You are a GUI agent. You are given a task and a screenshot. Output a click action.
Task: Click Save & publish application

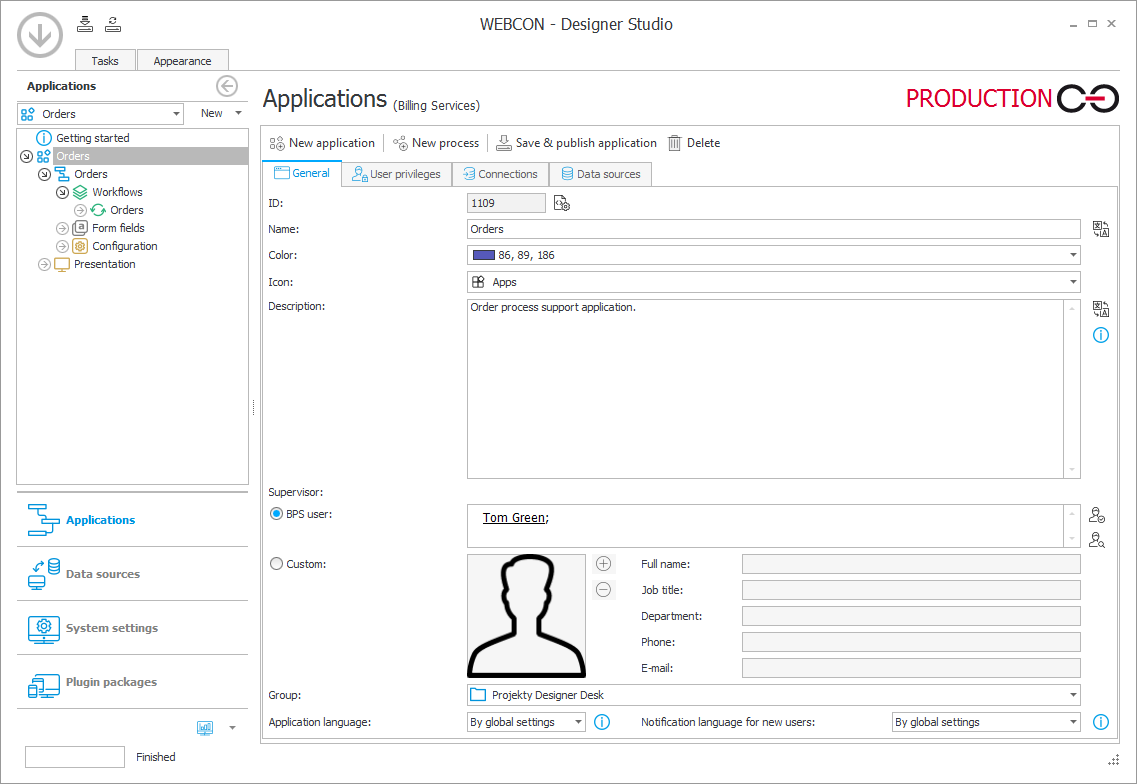pos(576,143)
